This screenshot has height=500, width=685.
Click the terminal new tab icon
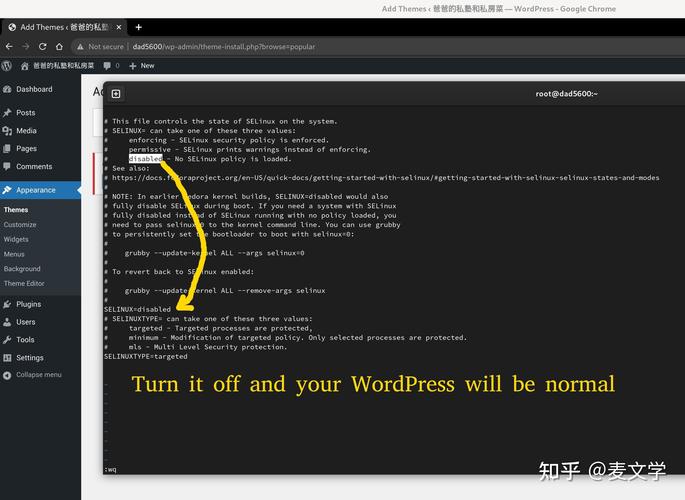tap(116, 94)
